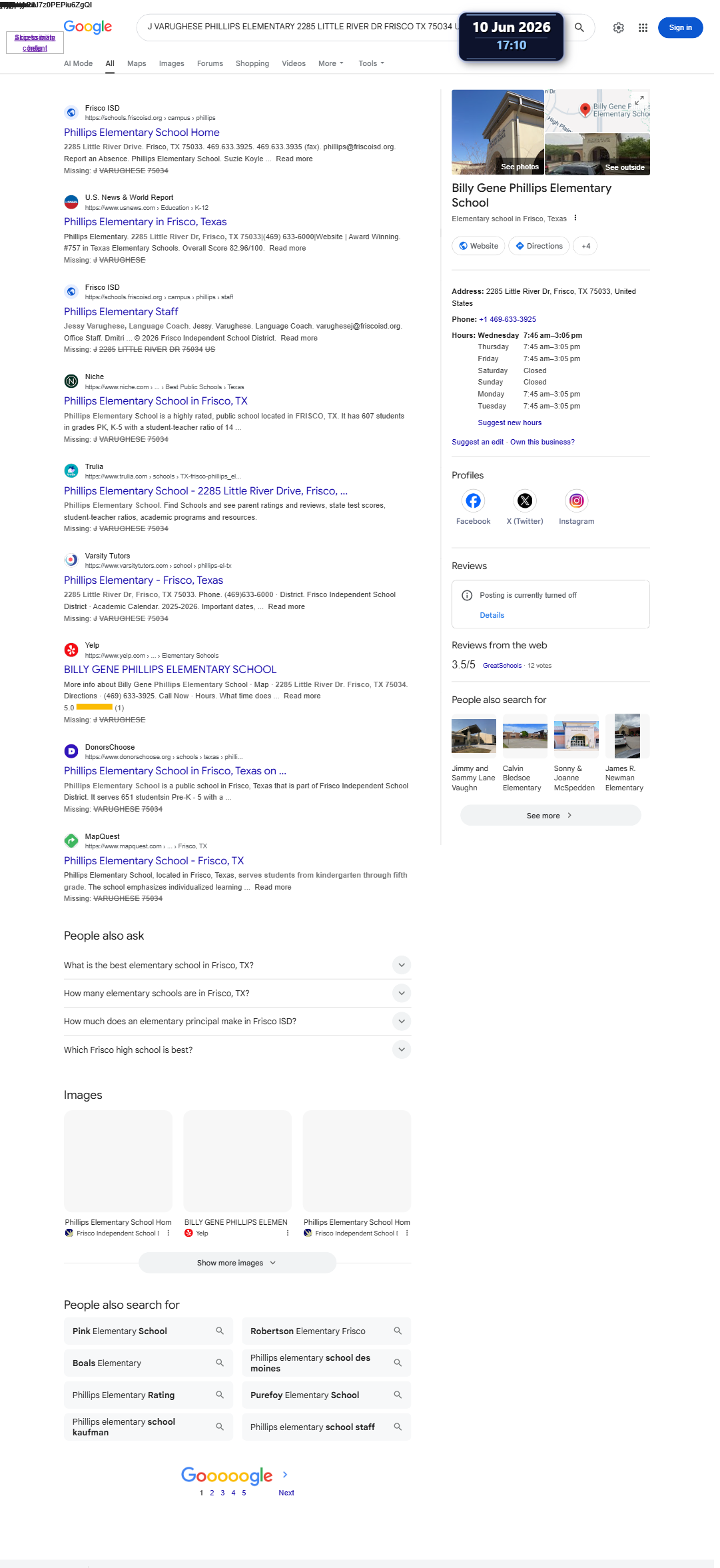Viewport: 720px width, 1568px height.
Task: Open more options beside Elementary school in Frisco
Action: pos(575,218)
